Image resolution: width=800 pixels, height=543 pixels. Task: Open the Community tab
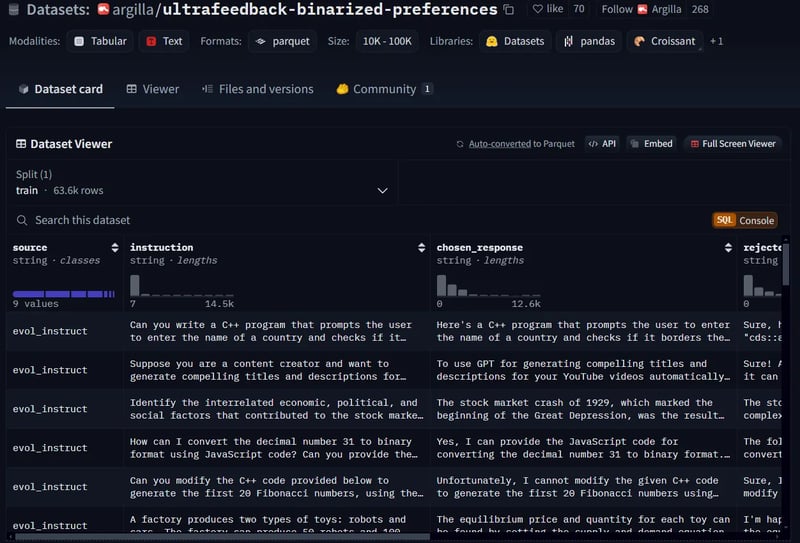[384, 89]
